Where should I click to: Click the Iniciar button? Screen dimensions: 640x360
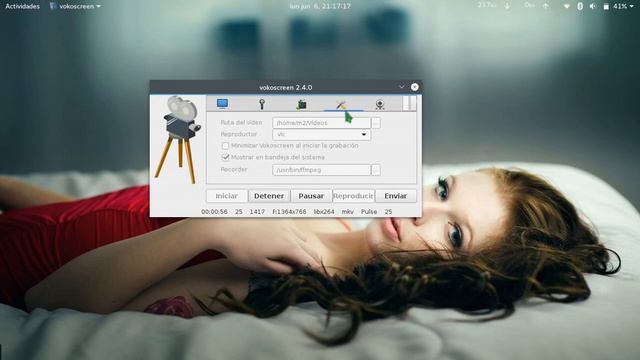pos(227,196)
